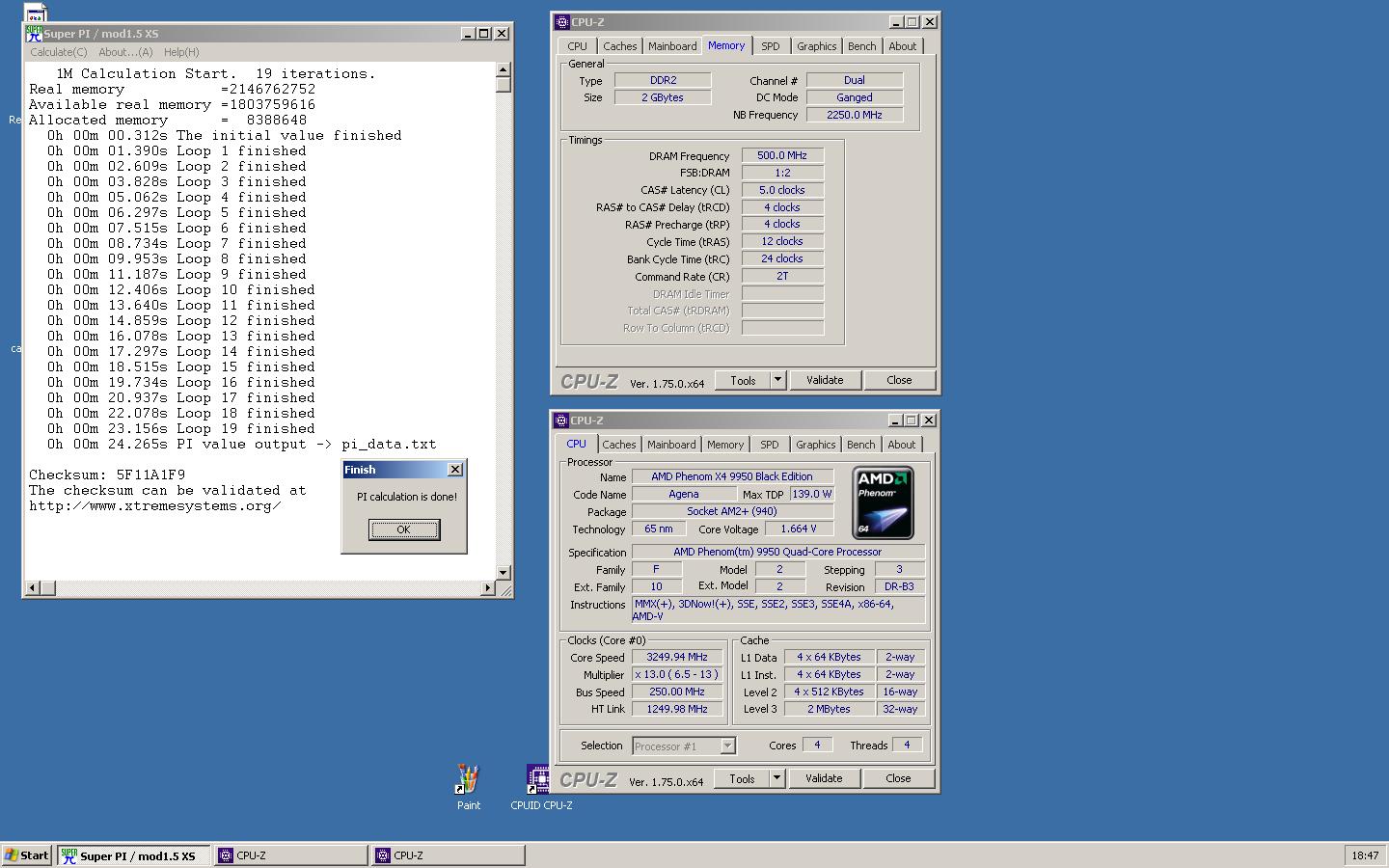1389x868 pixels.
Task: Click the Checksum: 5F11A1F9 line
Action: point(107,475)
